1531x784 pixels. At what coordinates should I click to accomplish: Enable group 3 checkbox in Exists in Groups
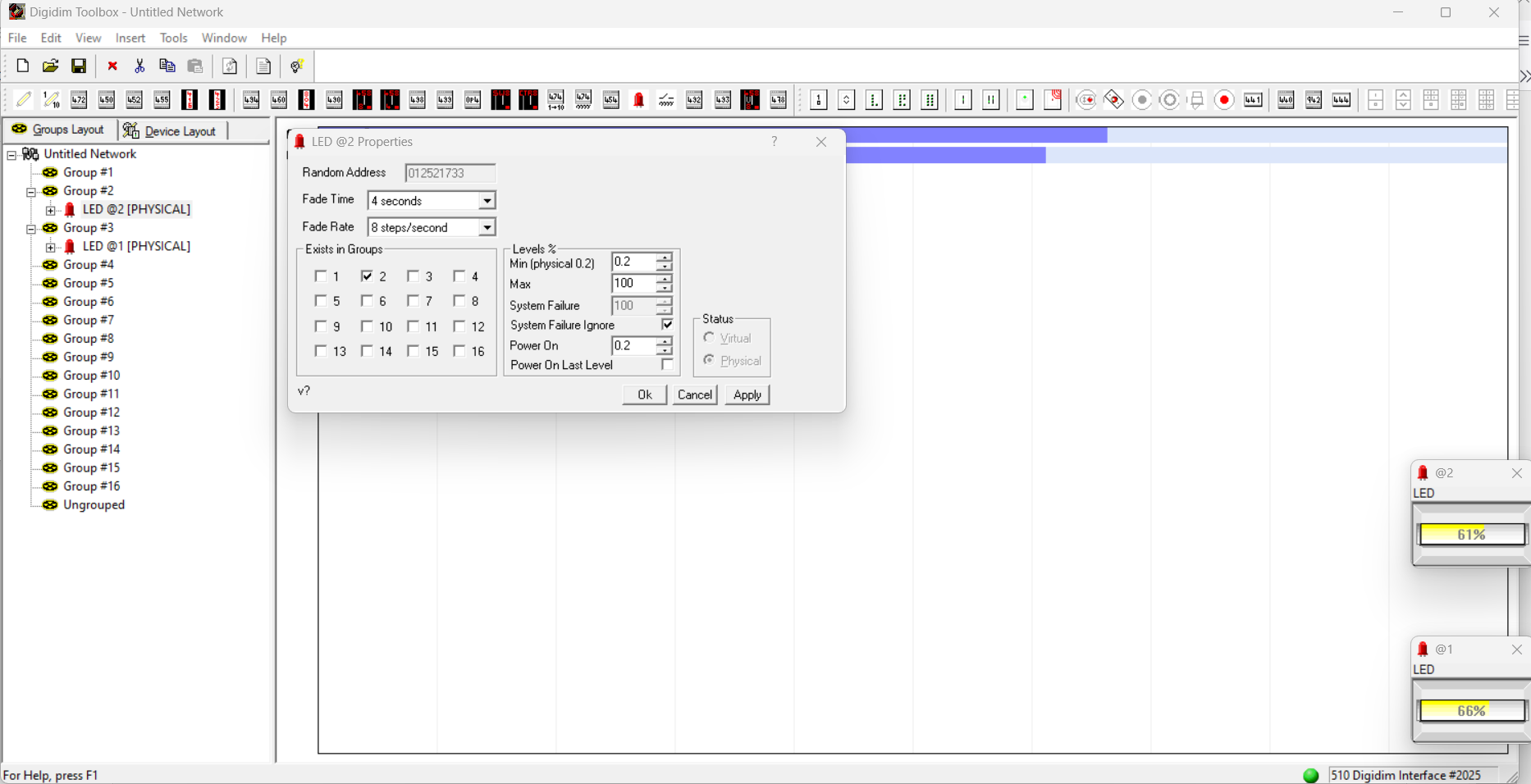(414, 276)
